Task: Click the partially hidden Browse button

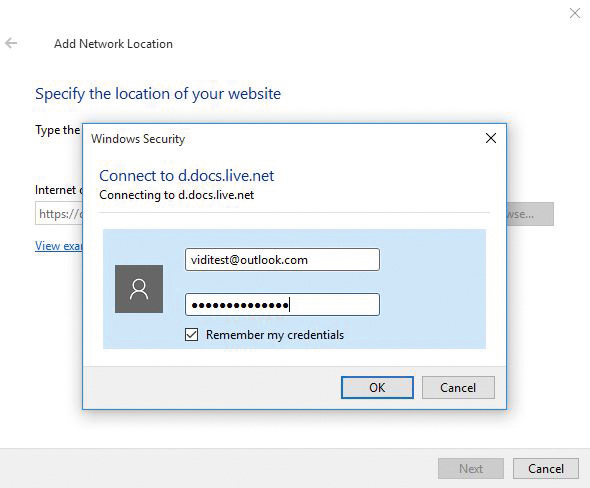Action: (x=530, y=214)
